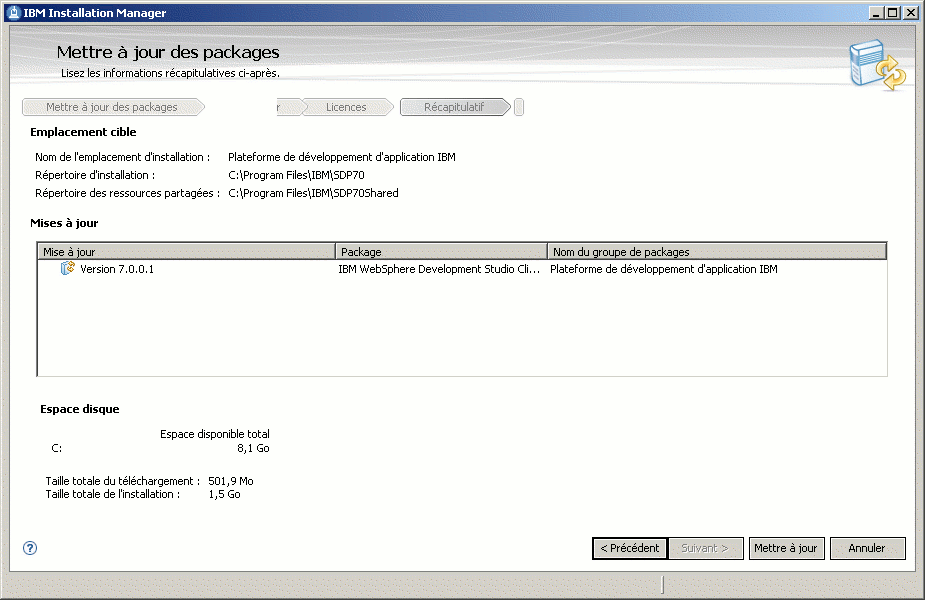This screenshot has height=600, width=925.
Task: Click the Taille totale du téléchargement label
Action: click(x=123, y=481)
